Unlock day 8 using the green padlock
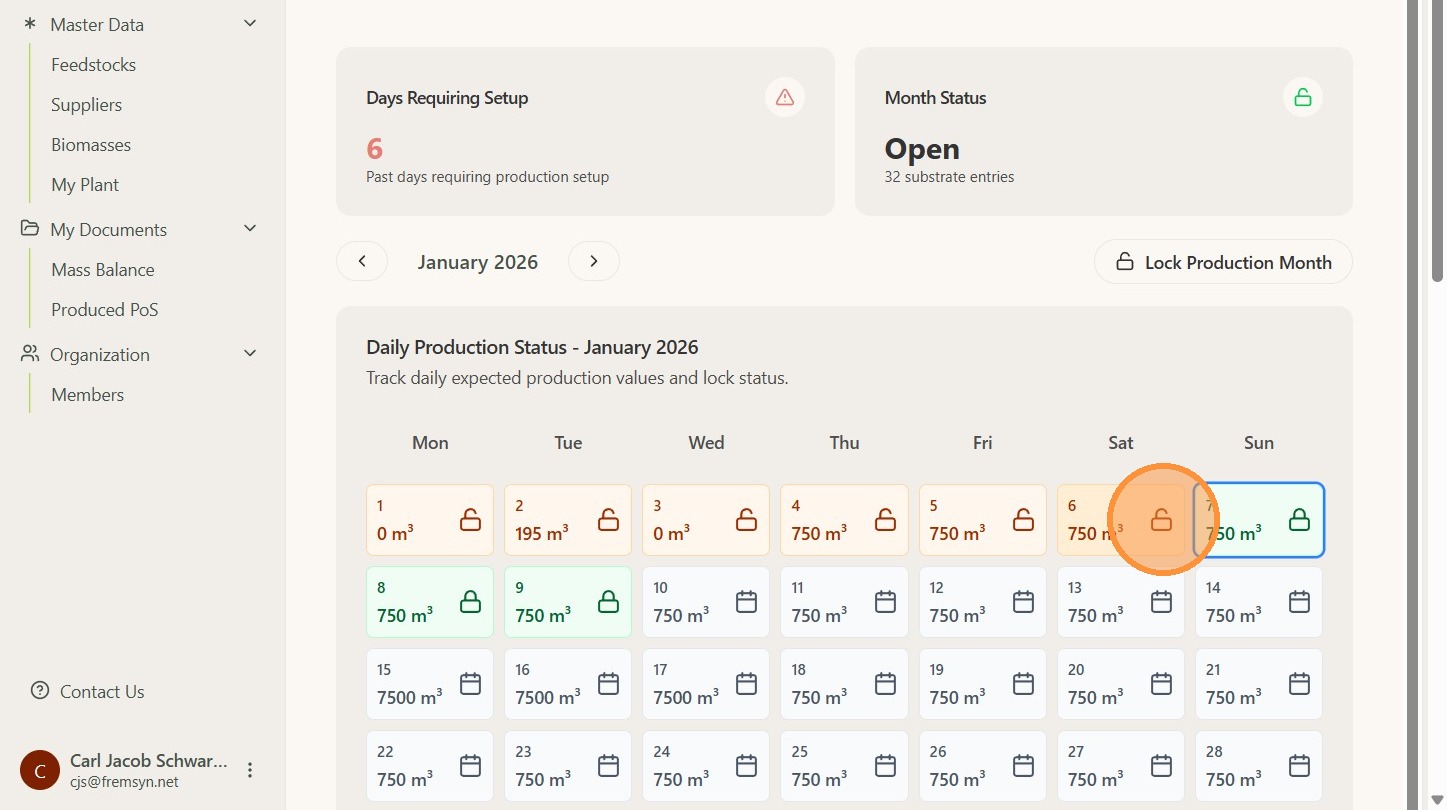This screenshot has width=1447, height=810. tap(470, 602)
